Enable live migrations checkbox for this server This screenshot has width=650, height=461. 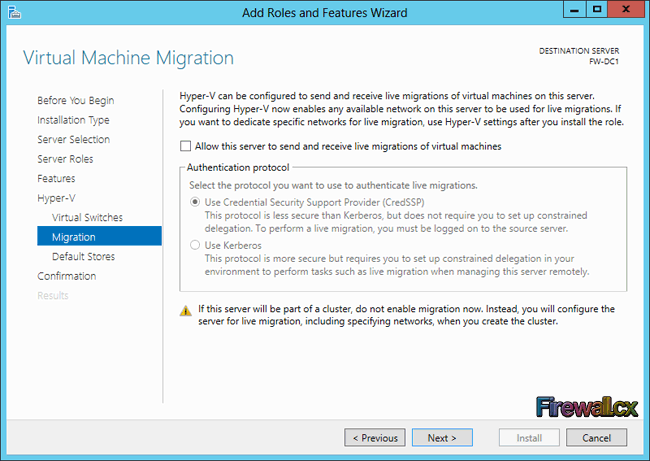click(x=185, y=146)
